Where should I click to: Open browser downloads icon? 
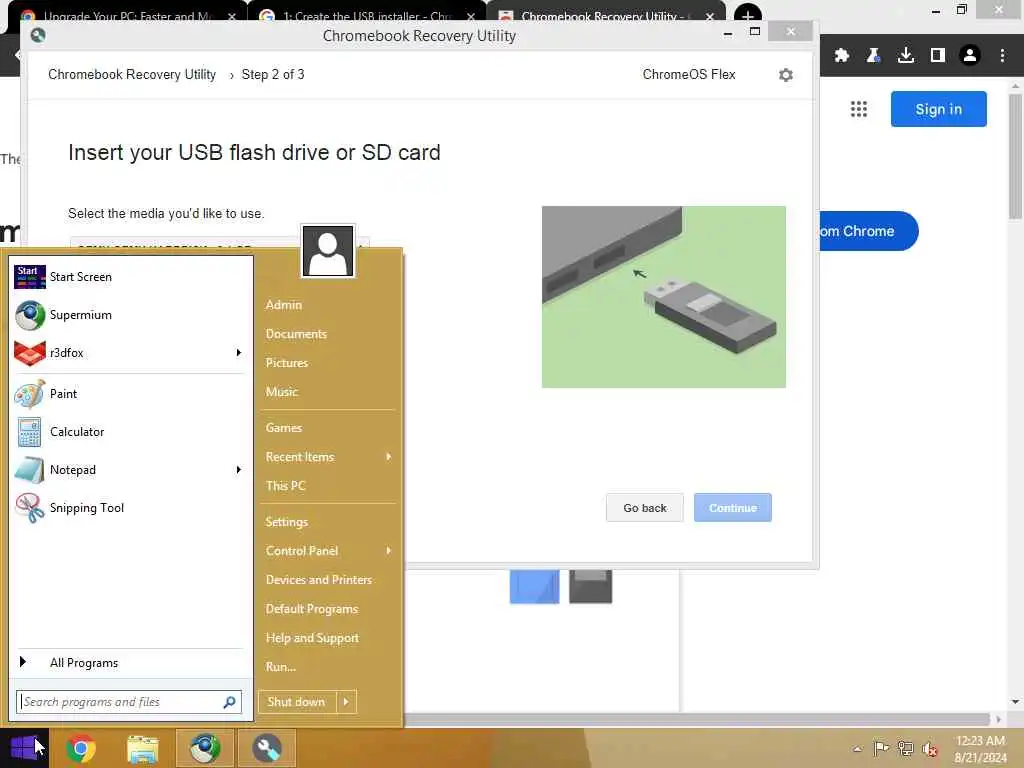pos(905,56)
